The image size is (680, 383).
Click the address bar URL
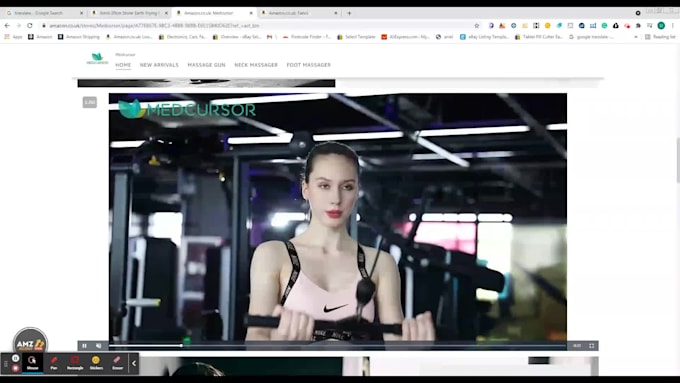click(154, 26)
